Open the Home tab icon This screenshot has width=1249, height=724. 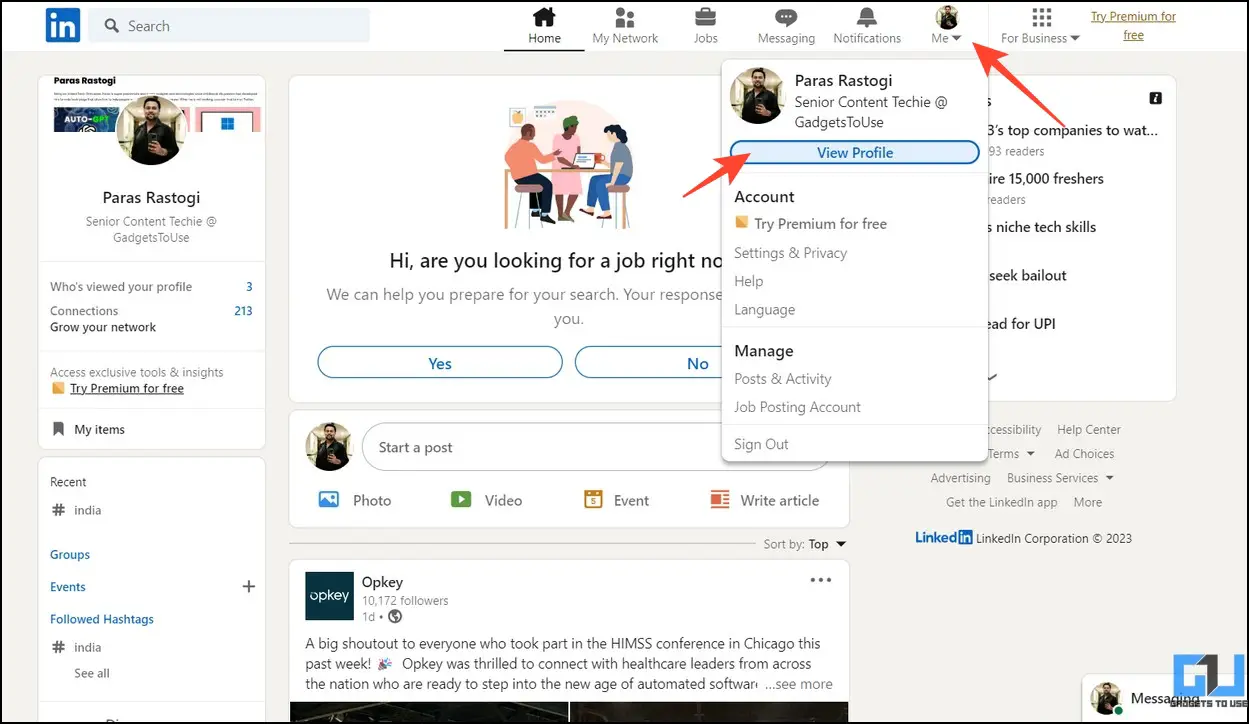tap(544, 17)
